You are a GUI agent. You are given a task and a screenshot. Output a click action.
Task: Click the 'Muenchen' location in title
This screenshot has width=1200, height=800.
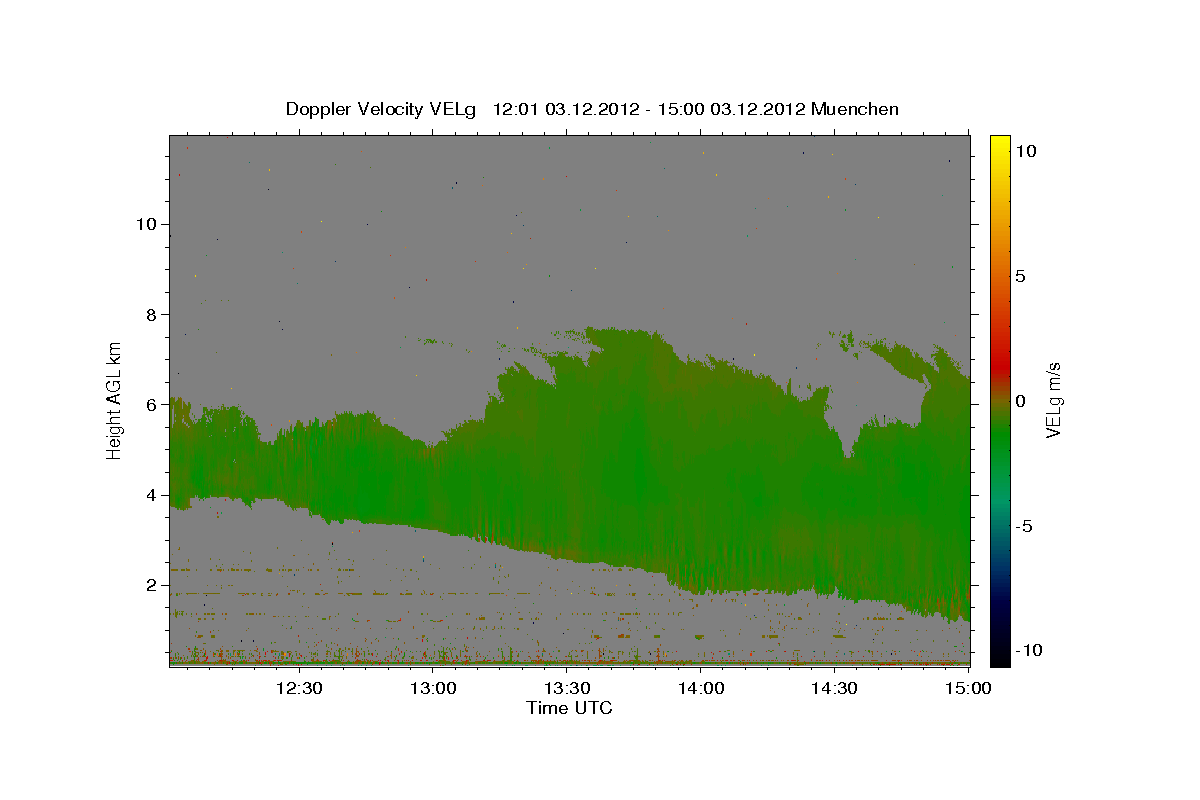click(855, 109)
